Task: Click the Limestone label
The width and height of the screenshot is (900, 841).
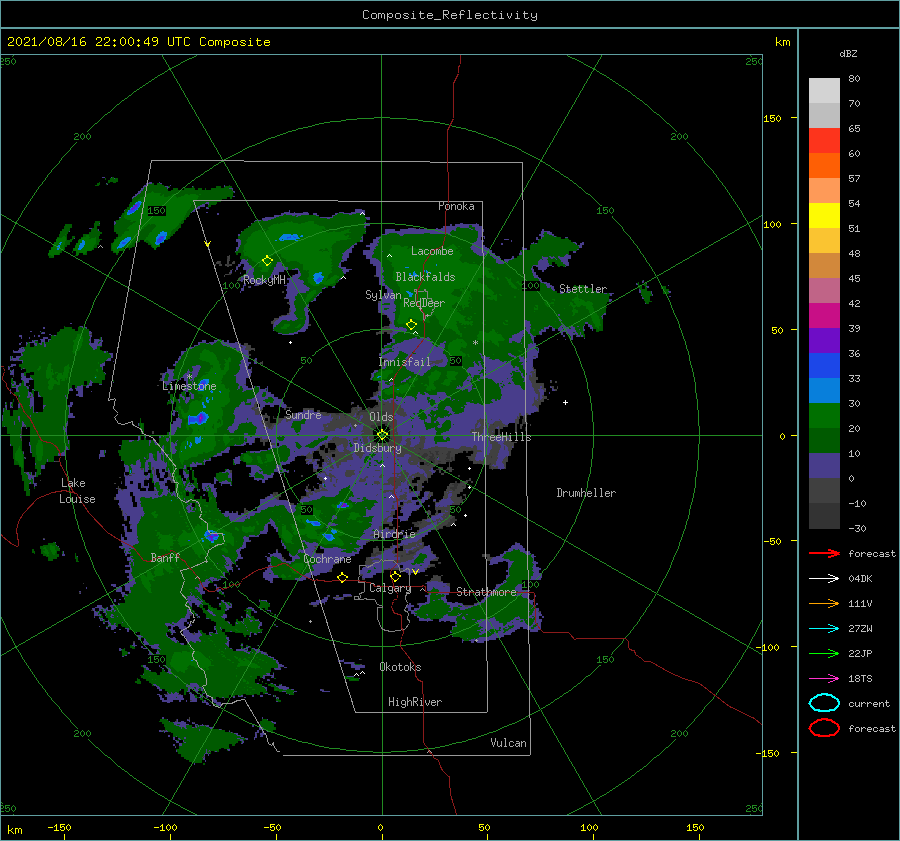Action: pyautogui.click(x=189, y=386)
